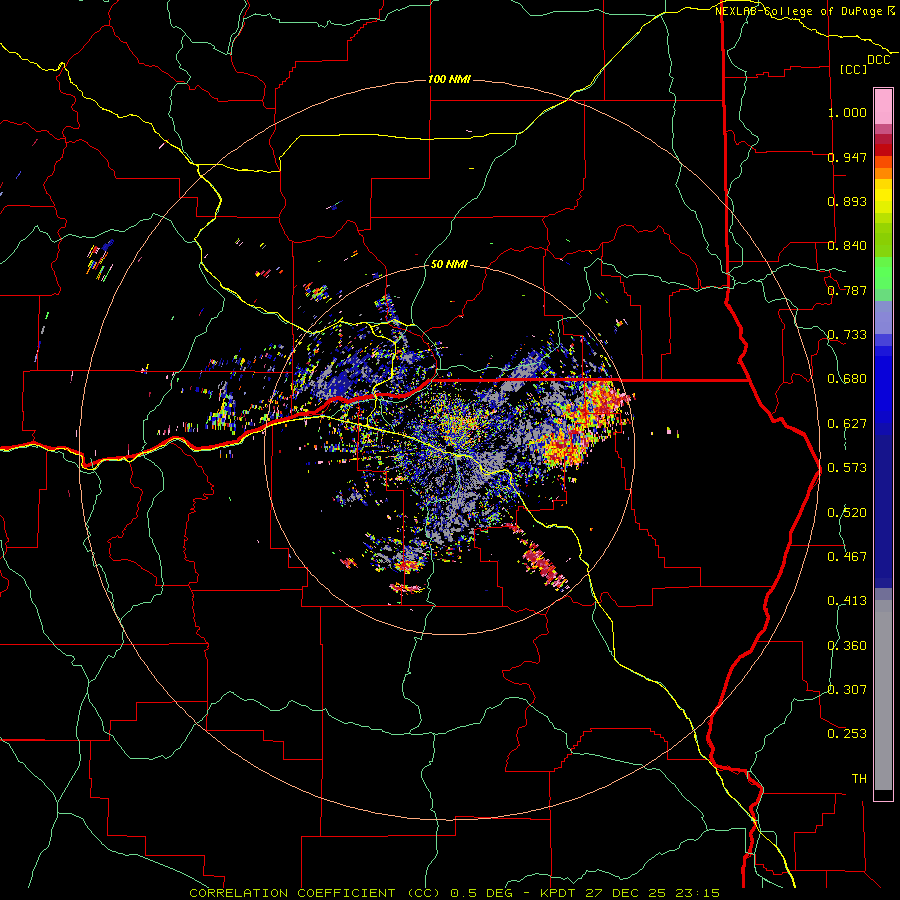The height and width of the screenshot is (900, 900).
Task: Click the DCC product label
Action: tap(879, 60)
